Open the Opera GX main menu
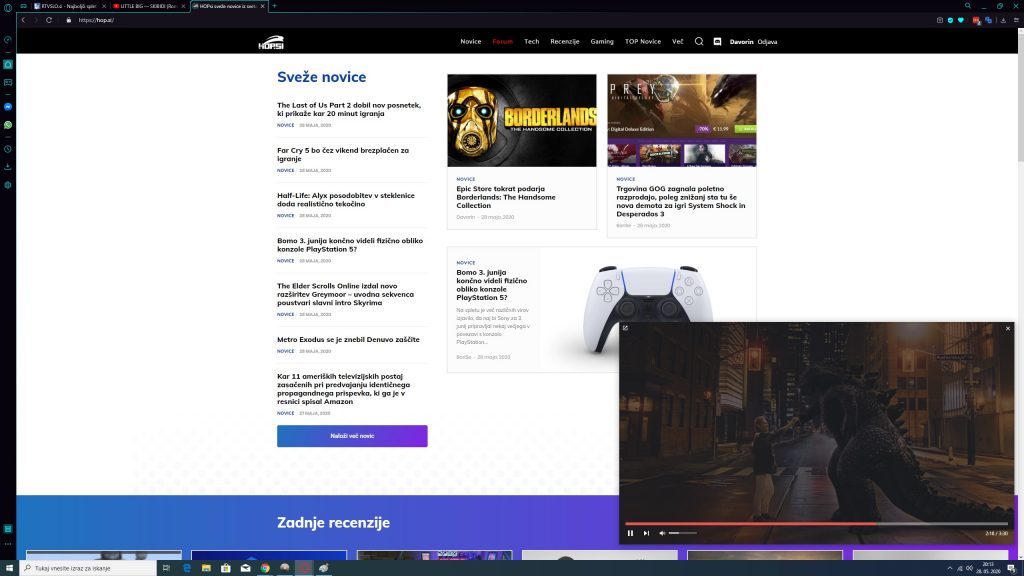Screen dimensions: 1024x576 click(x=8, y=7)
